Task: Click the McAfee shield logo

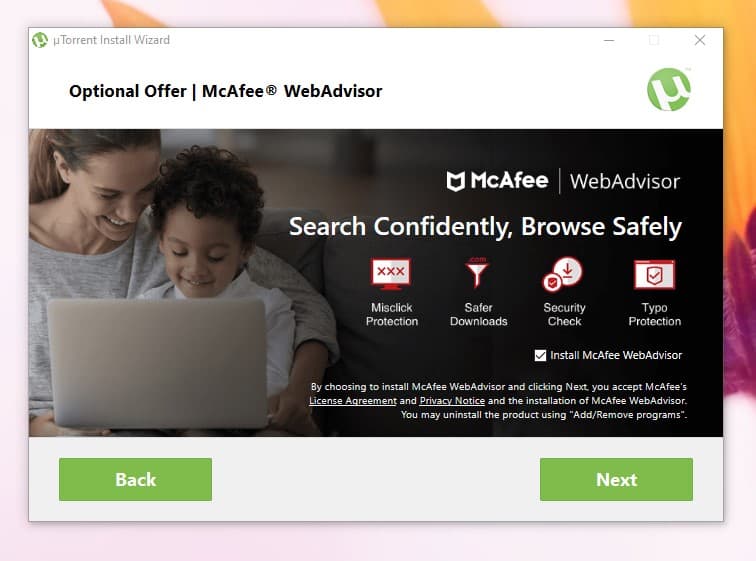Action: (456, 181)
